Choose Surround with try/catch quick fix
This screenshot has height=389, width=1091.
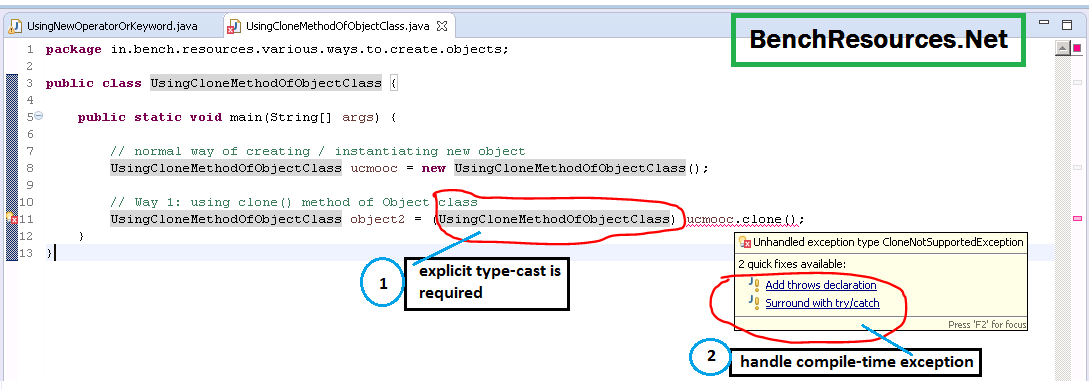pos(822,303)
